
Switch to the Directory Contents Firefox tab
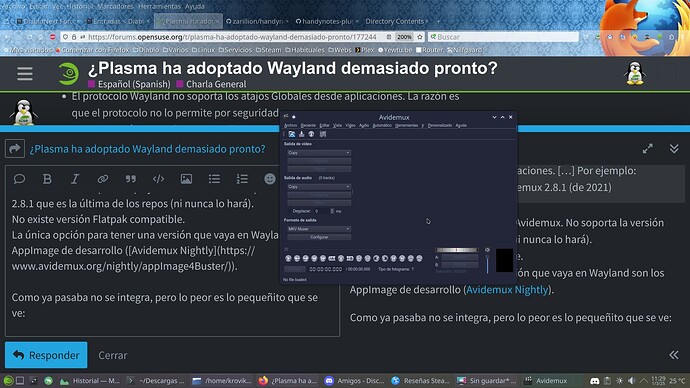pos(395,21)
